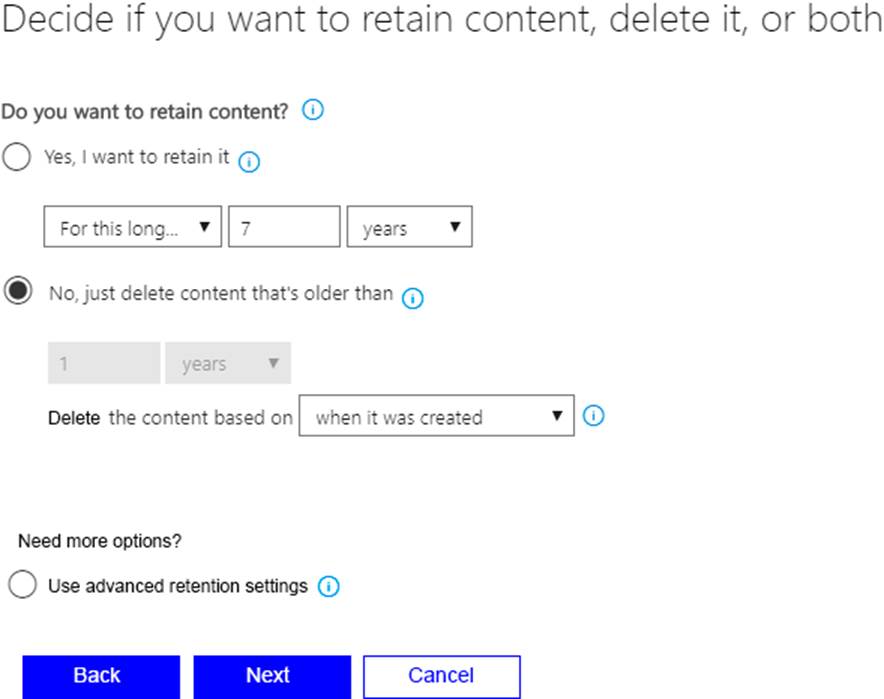
Task: Expand the years dropdown beside the 7 field
Action: [x=409, y=227]
